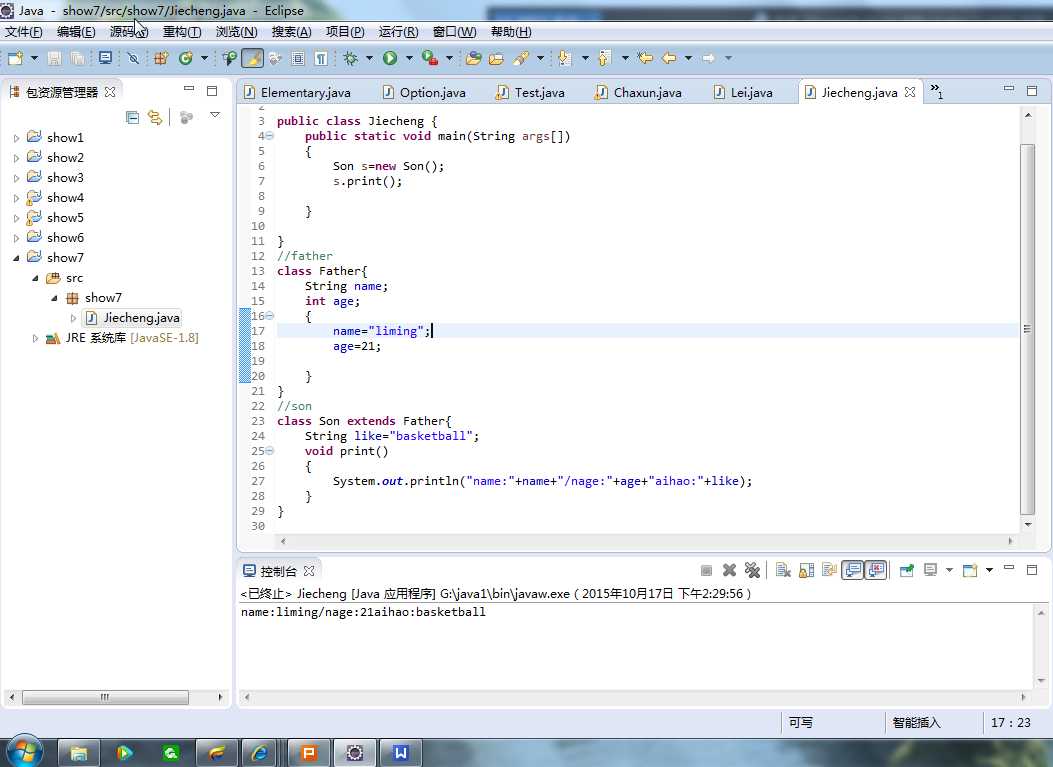Screen dimensions: 1053x767
Task: Open the 帮助(H) menu
Action: [511, 32]
